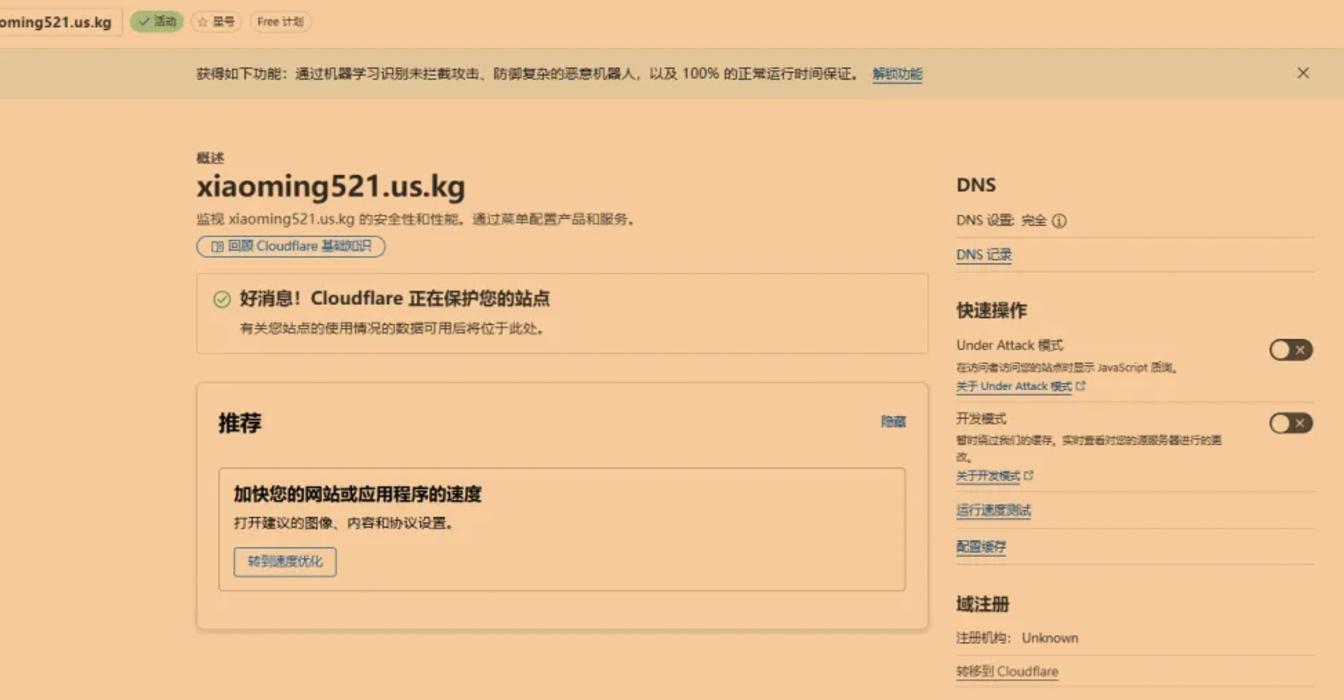Click 配置缓存 link

click(981, 547)
